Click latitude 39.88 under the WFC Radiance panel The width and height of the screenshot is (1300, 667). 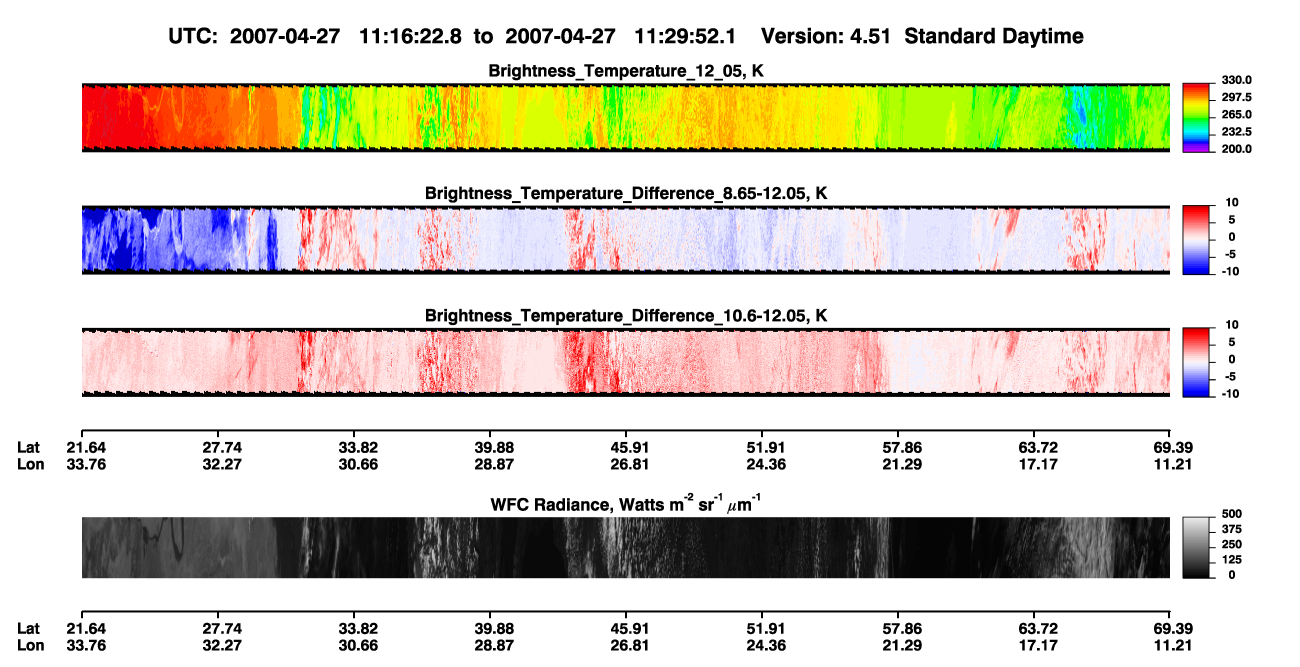pyautogui.click(x=489, y=628)
